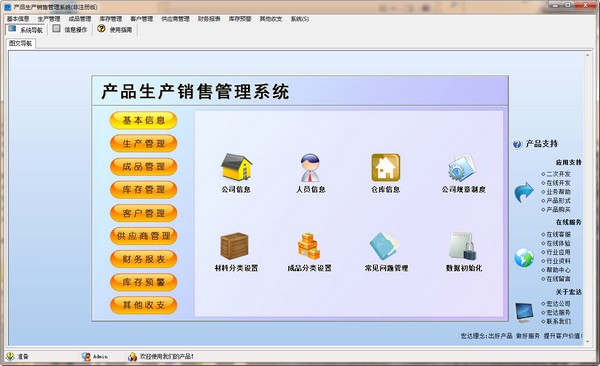Click the orange 生产管理 button
Image resolution: width=600 pixels, height=366 pixels.
[143, 144]
